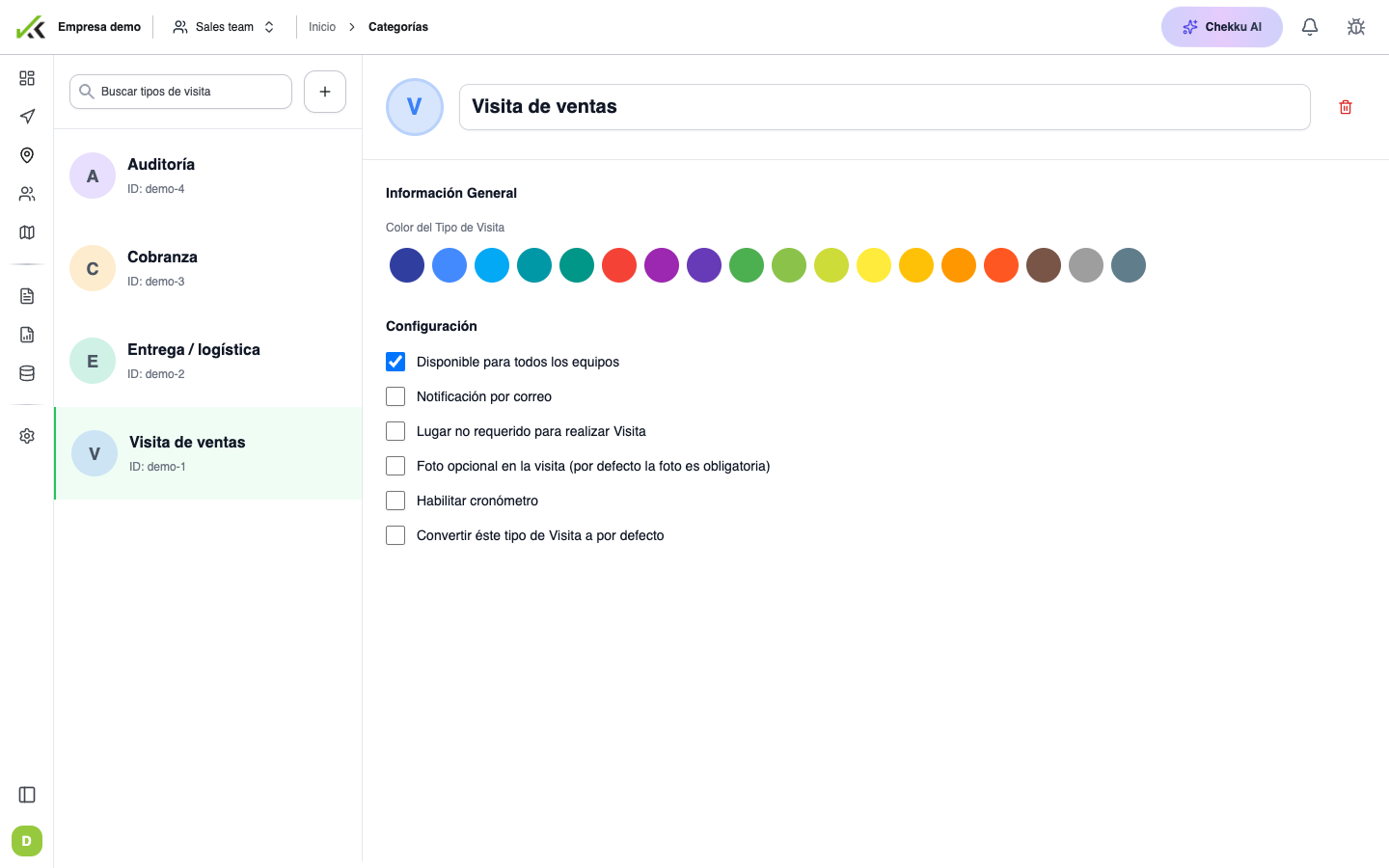Pick the dark indigo color swatch
Viewport: 1389px width, 868px height.
(407, 265)
